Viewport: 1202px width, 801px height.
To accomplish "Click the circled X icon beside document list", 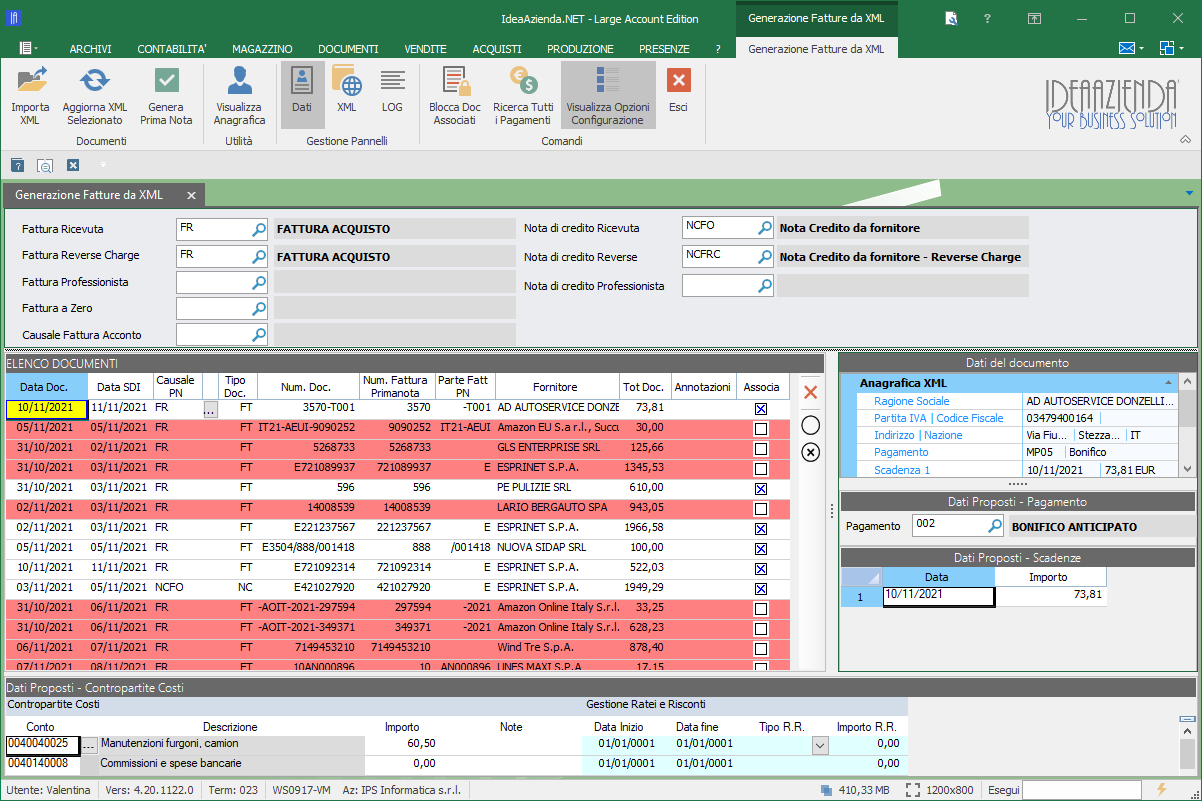I will pos(811,452).
